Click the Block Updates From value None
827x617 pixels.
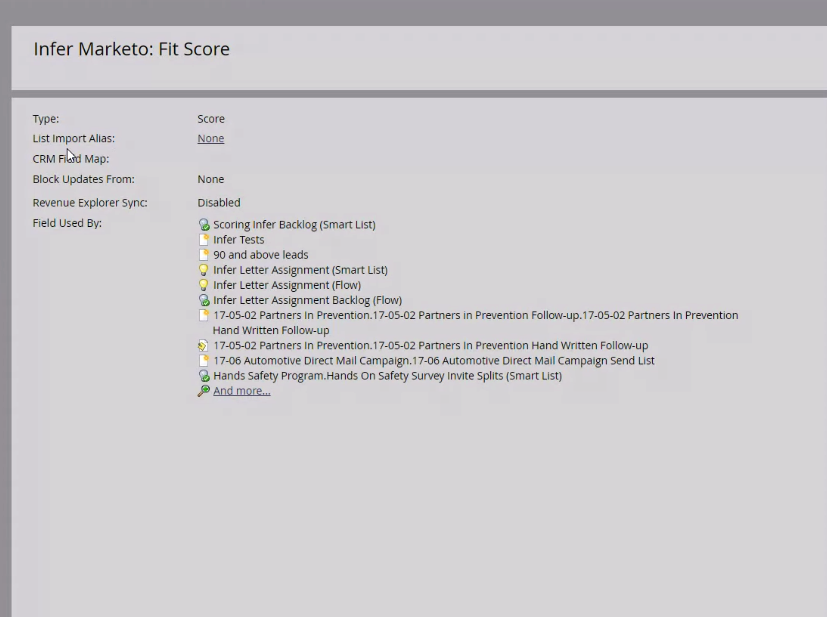(210, 179)
